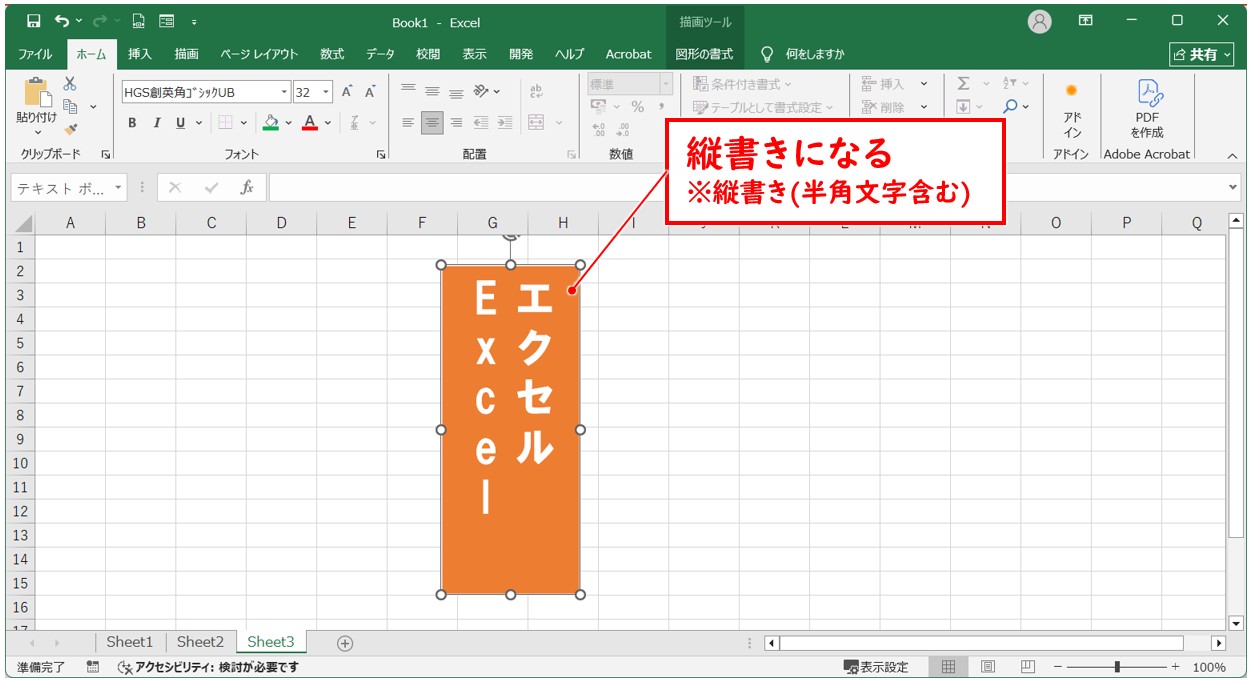Increase font size with the larger A icon

click(347, 92)
